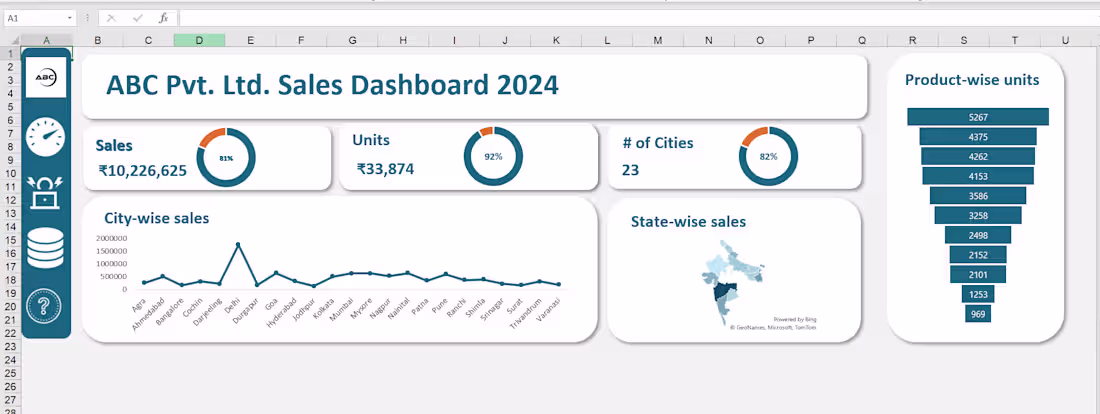Select column K header
The height and width of the screenshot is (414, 1100).
tap(556, 41)
